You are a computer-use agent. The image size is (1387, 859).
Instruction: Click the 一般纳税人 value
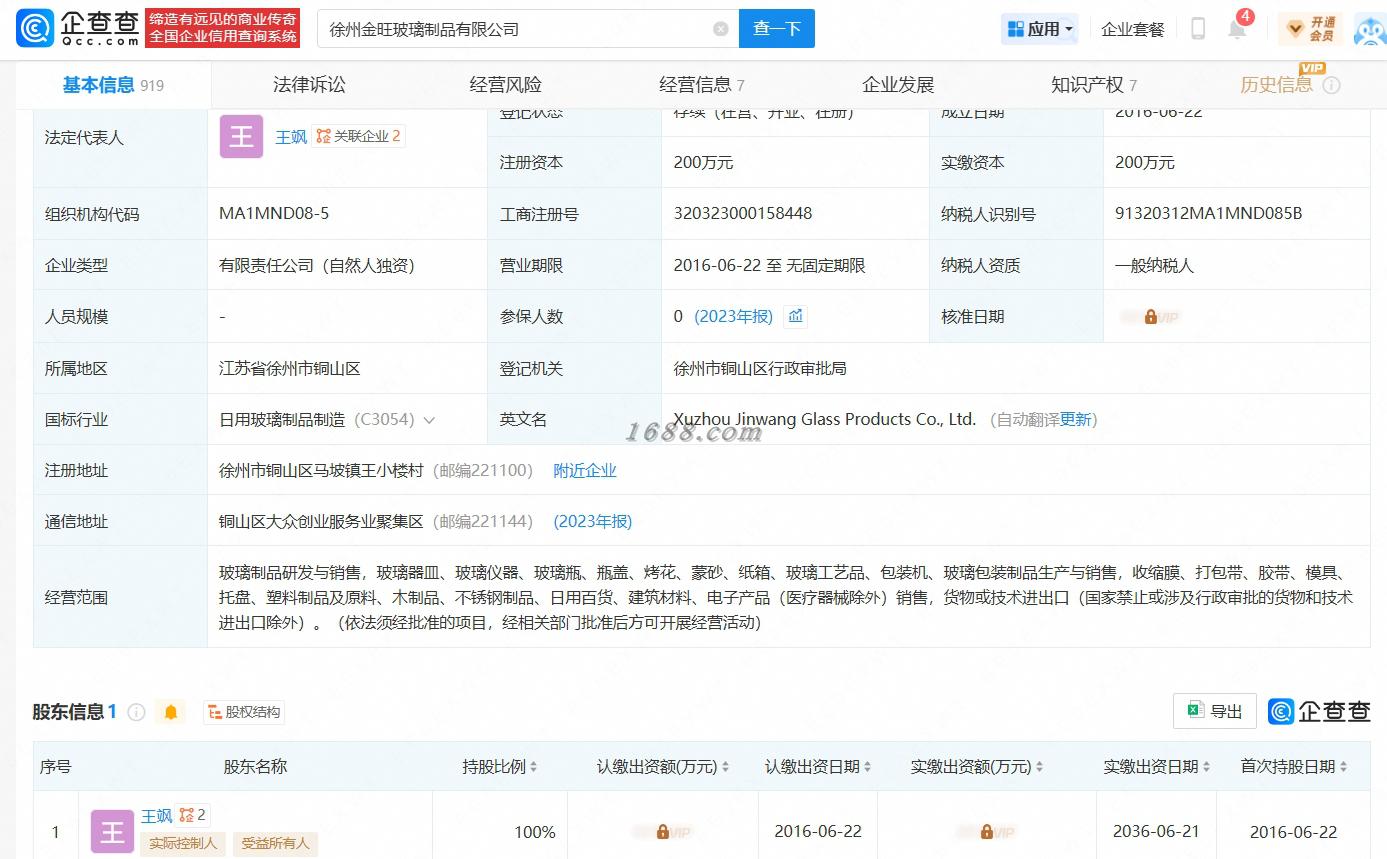click(x=1155, y=265)
